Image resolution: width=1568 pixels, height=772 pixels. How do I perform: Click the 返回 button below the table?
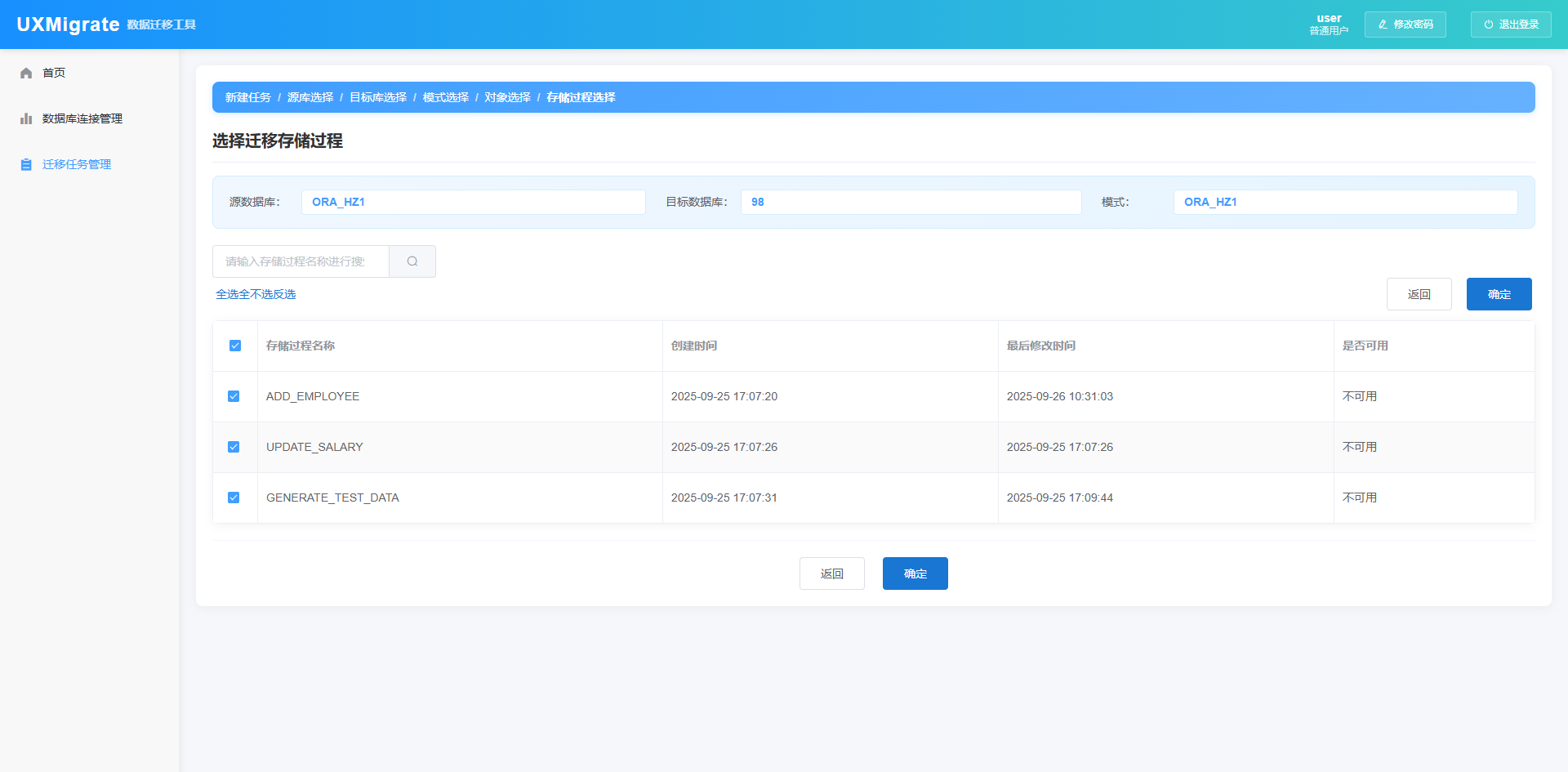tap(831, 573)
